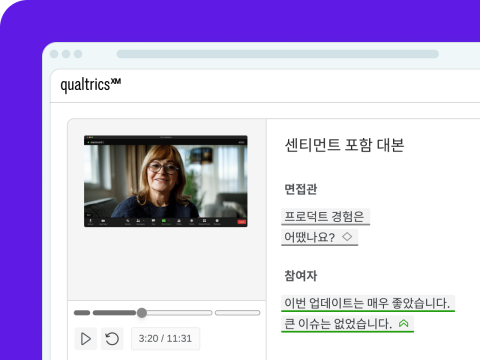480x360 pixels.
Task: Click the playback progress slider knob
Action: pos(142,313)
